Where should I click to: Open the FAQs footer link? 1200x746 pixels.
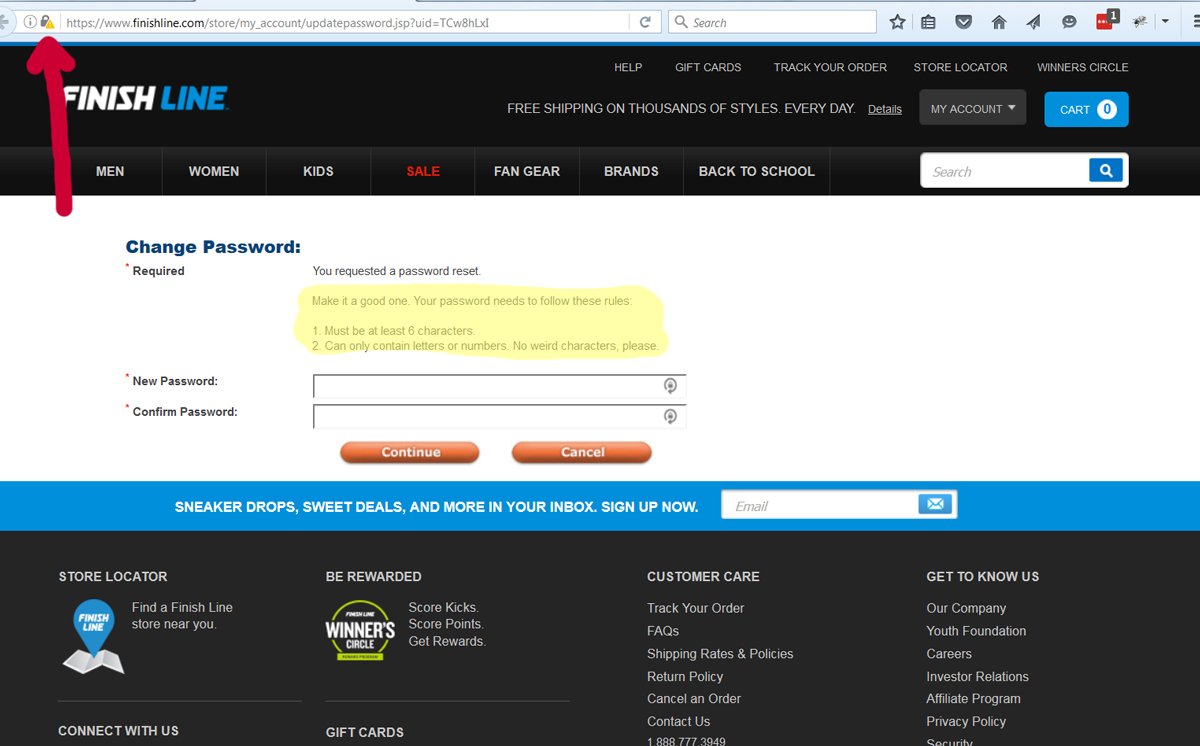[663, 631]
